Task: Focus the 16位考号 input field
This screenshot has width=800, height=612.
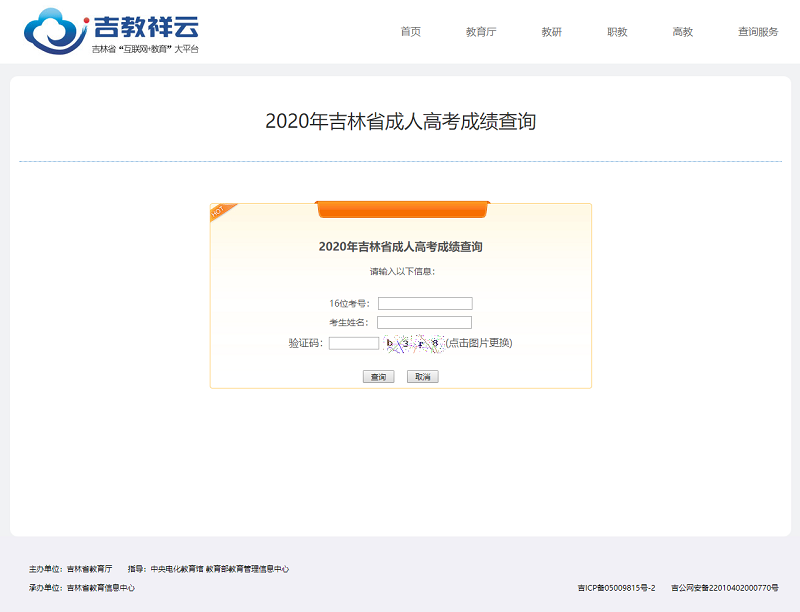Action: coord(425,303)
